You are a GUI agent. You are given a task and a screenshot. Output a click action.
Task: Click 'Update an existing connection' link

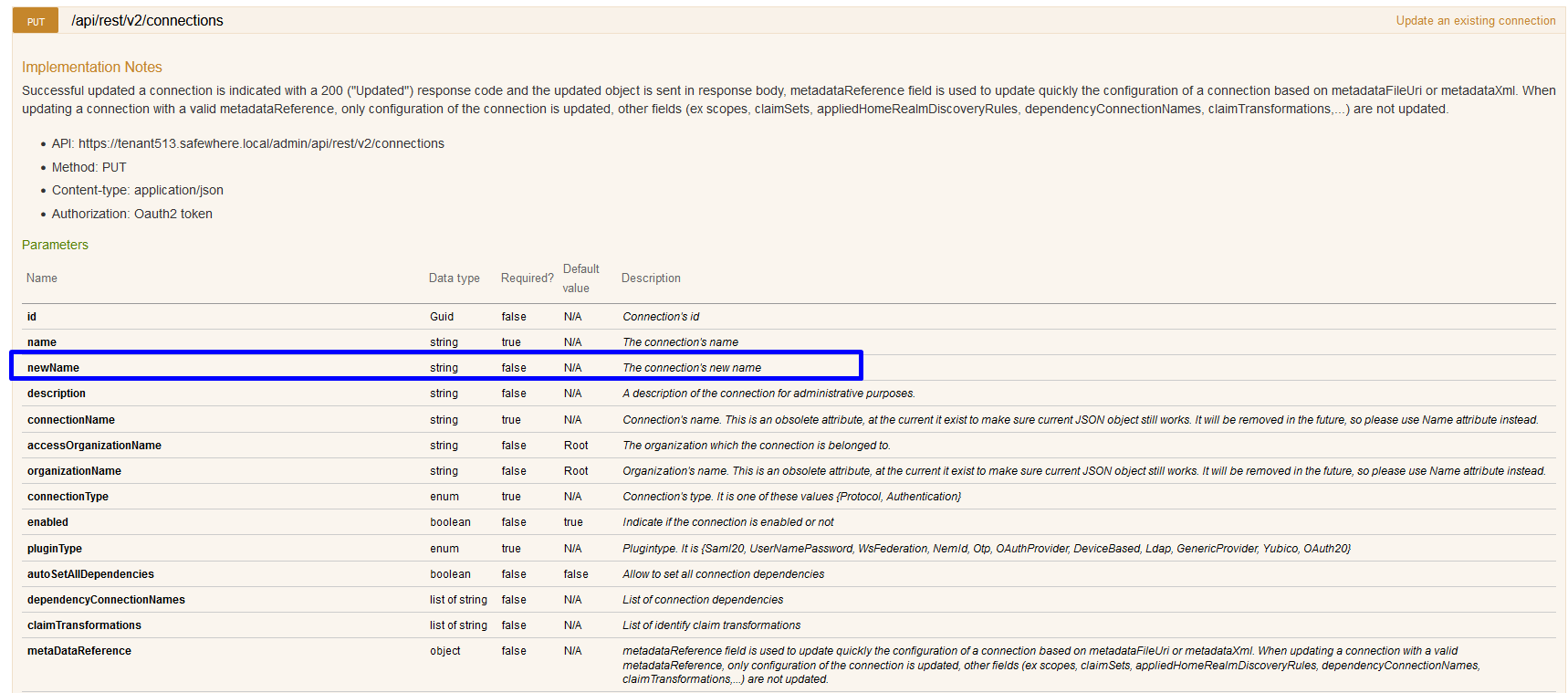[x=1475, y=21]
